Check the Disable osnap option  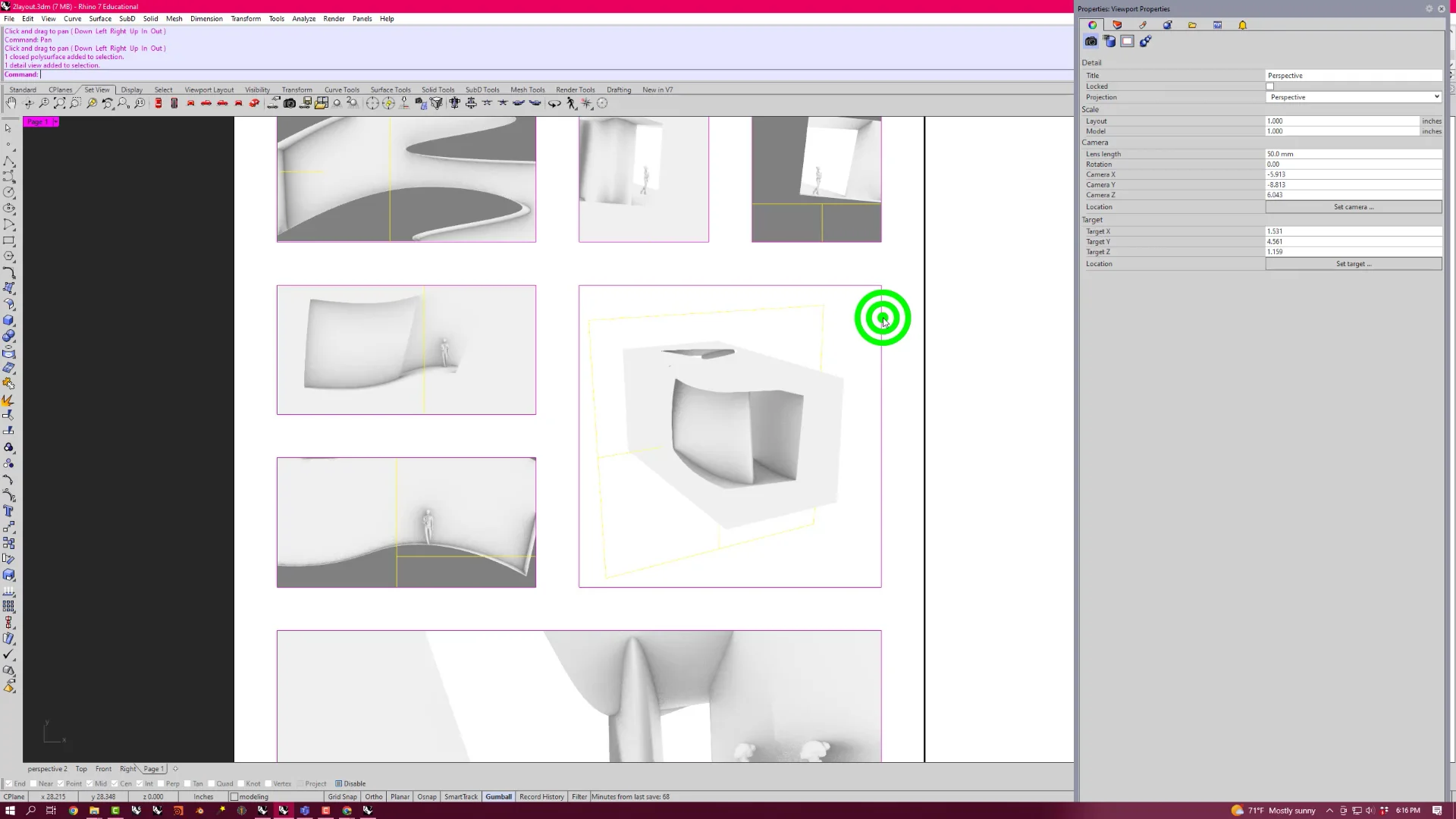[x=339, y=783]
